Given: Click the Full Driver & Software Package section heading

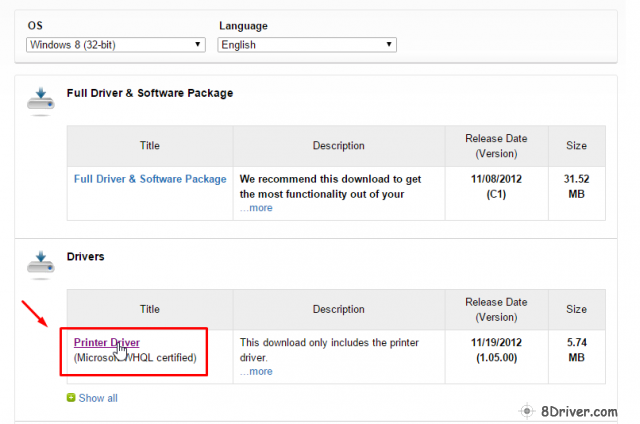Looking at the screenshot, I should [149, 93].
